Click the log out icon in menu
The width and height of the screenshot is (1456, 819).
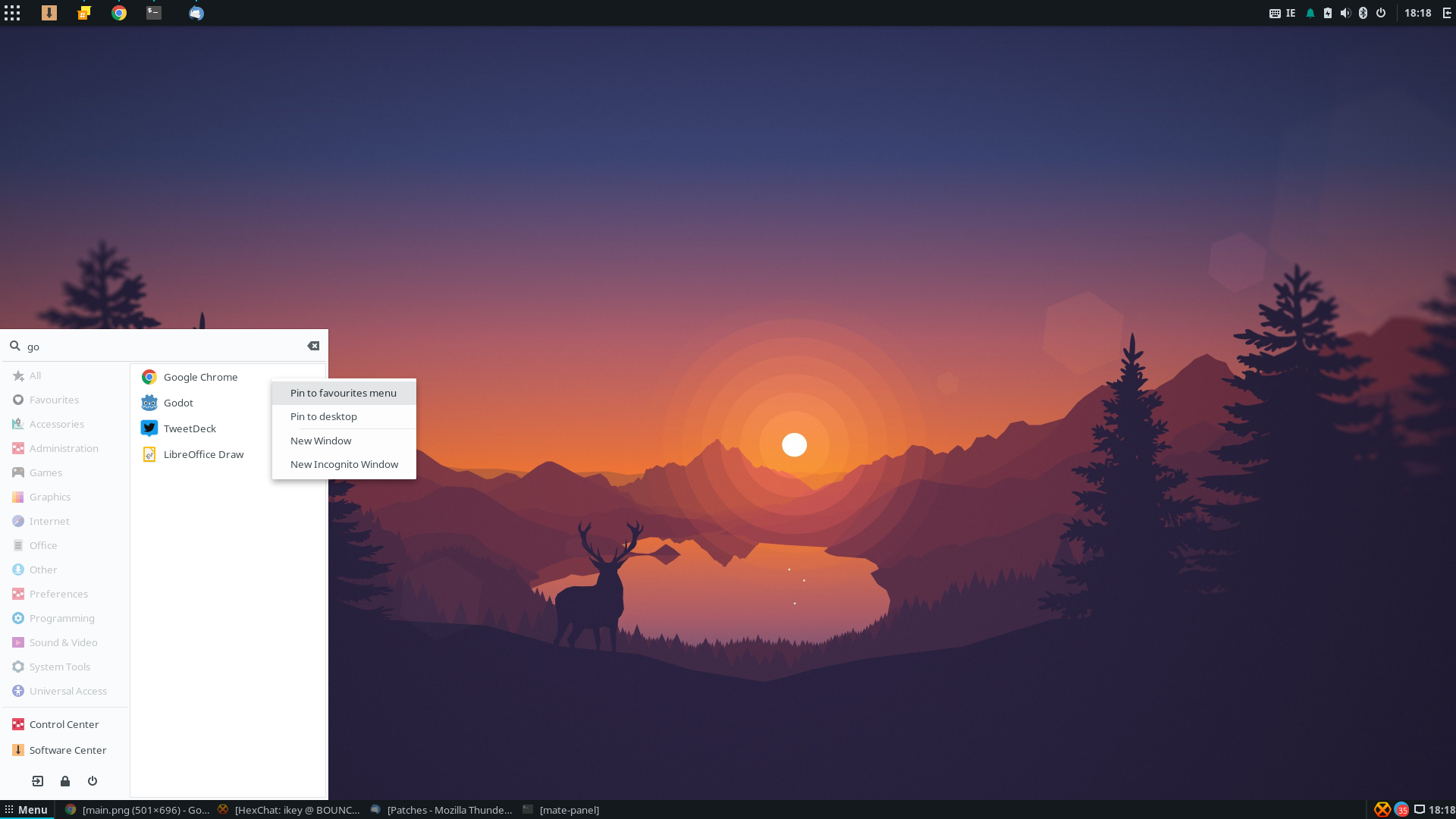(38, 781)
